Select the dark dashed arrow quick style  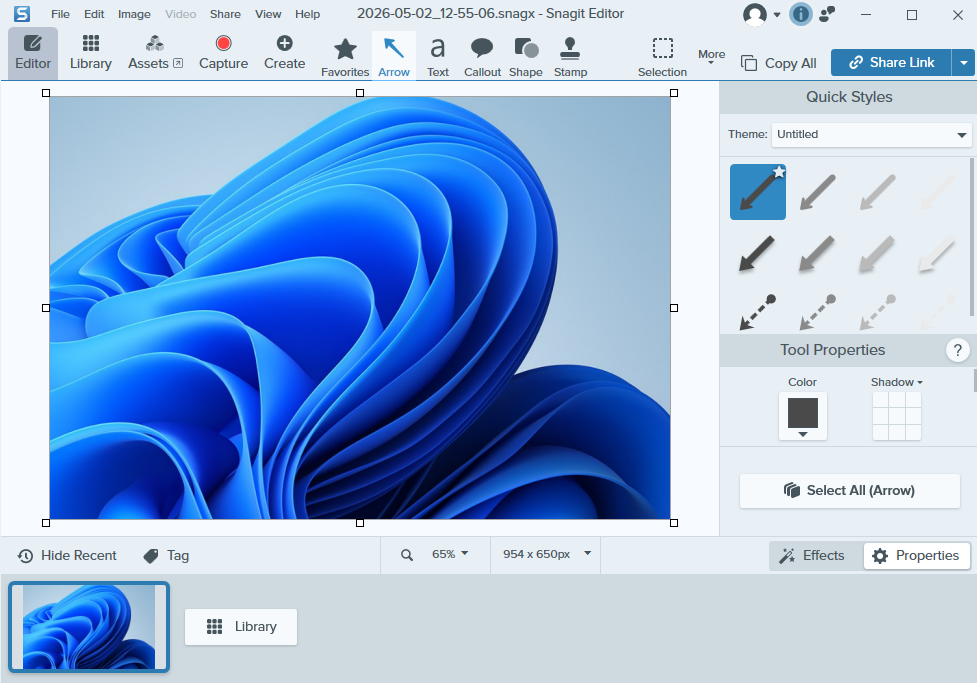pyautogui.click(x=757, y=312)
